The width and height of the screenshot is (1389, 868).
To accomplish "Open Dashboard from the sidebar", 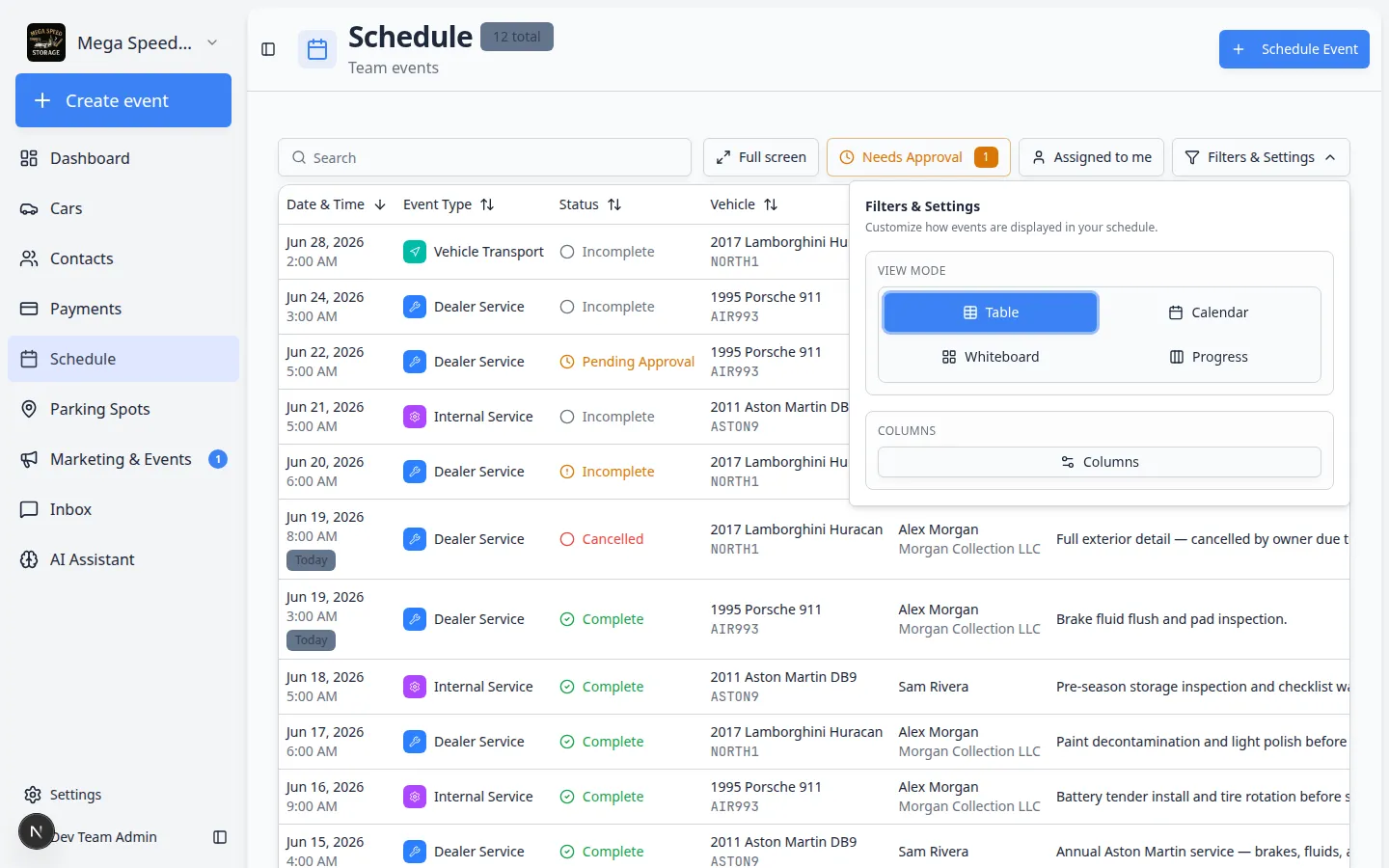I will 123,158.
